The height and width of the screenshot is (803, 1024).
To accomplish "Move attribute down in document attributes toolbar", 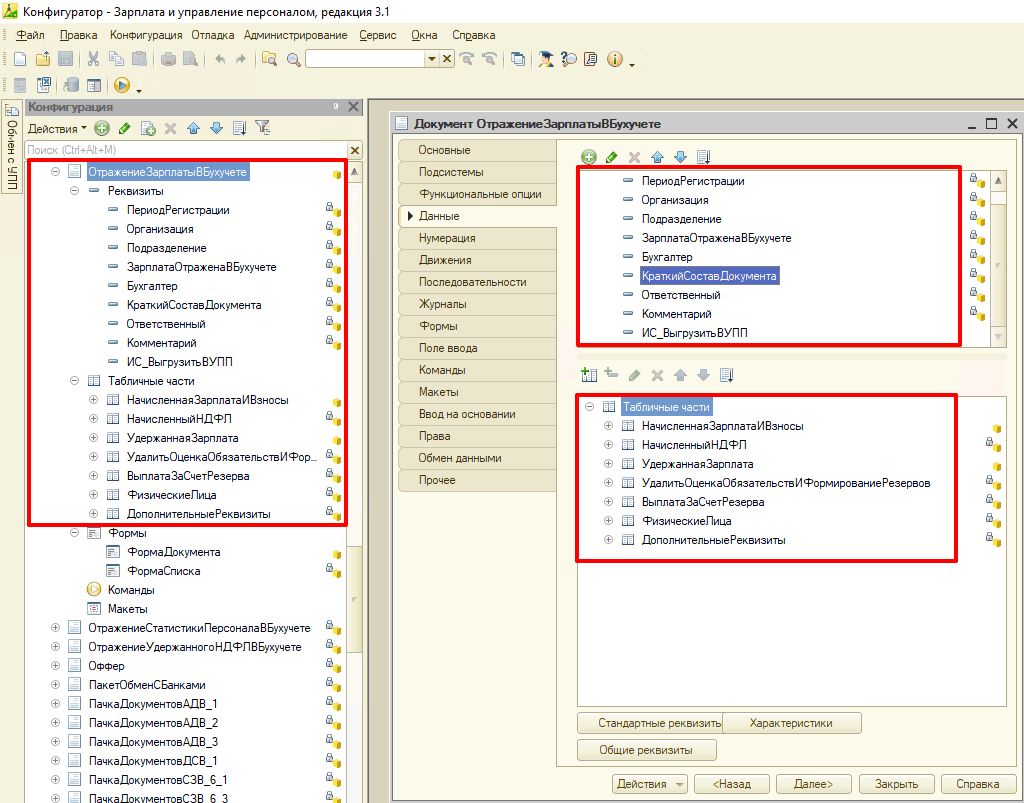I will point(680,157).
